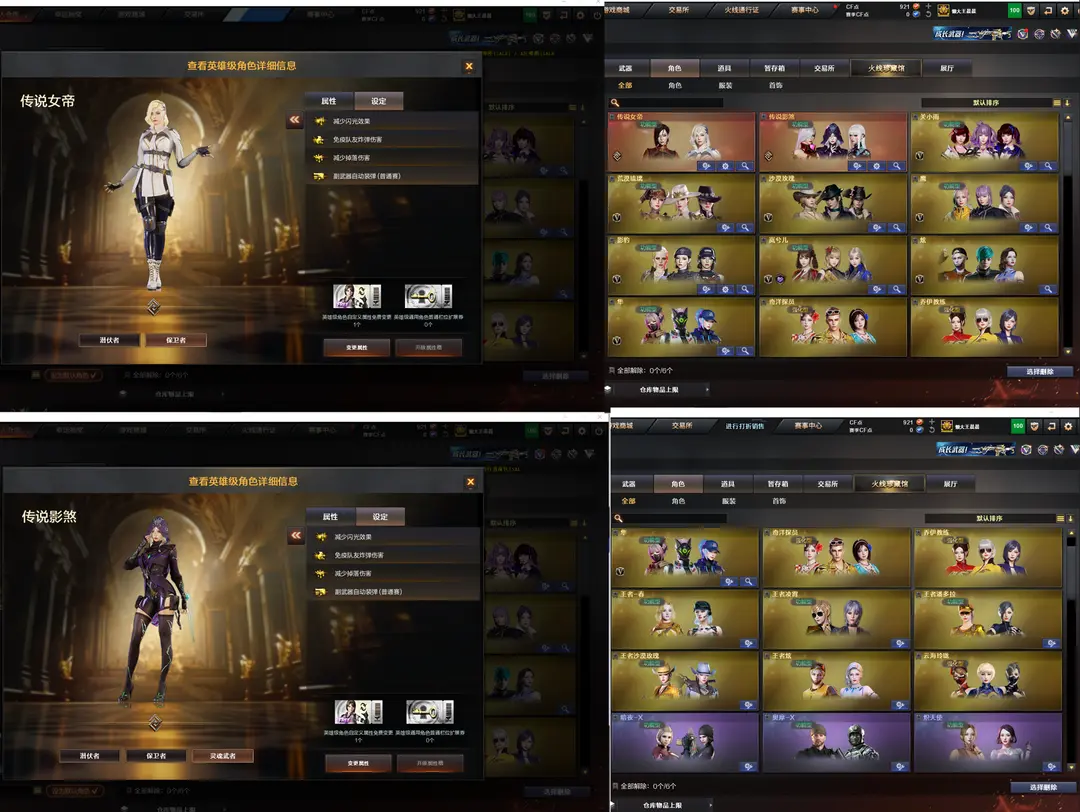This screenshot has height=812, width=1080.
Task: Open 默认排序 dropdown above 关小雨 card
Action: point(985,102)
